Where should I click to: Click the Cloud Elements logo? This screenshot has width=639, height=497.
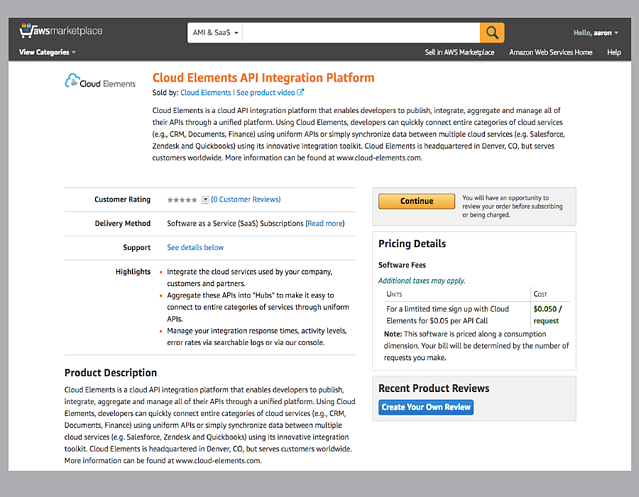[100, 80]
